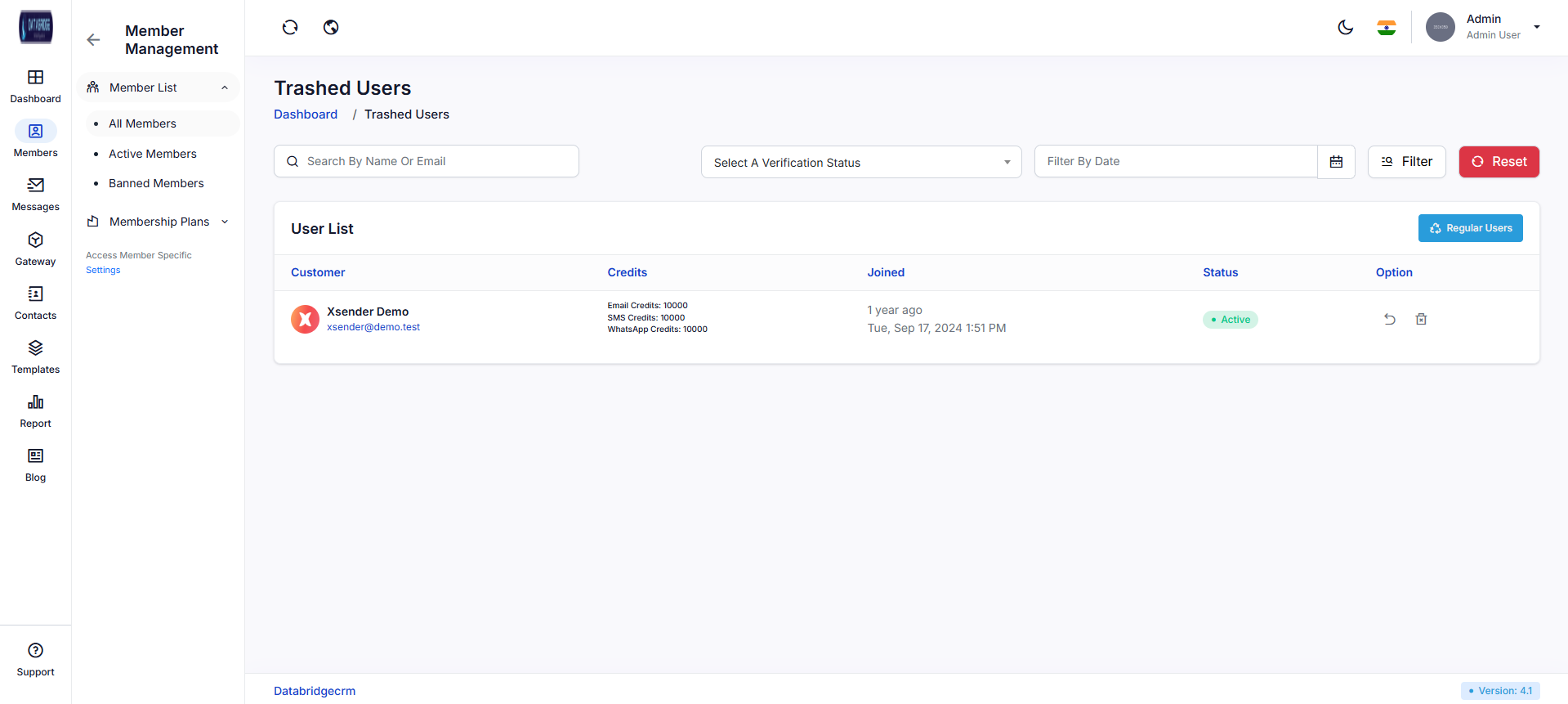Image resolution: width=1568 pixels, height=704 pixels.
Task: Open the Gateway sidebar section
Action: pyautogui.click(x=35, y=249)
